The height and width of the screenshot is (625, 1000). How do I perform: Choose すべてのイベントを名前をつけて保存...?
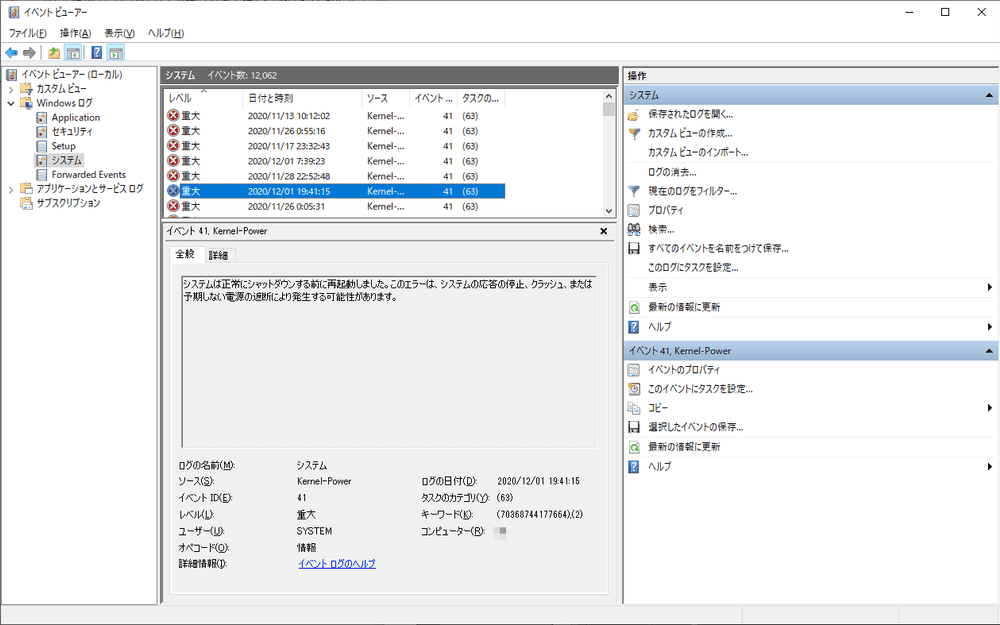pos(717,249)
